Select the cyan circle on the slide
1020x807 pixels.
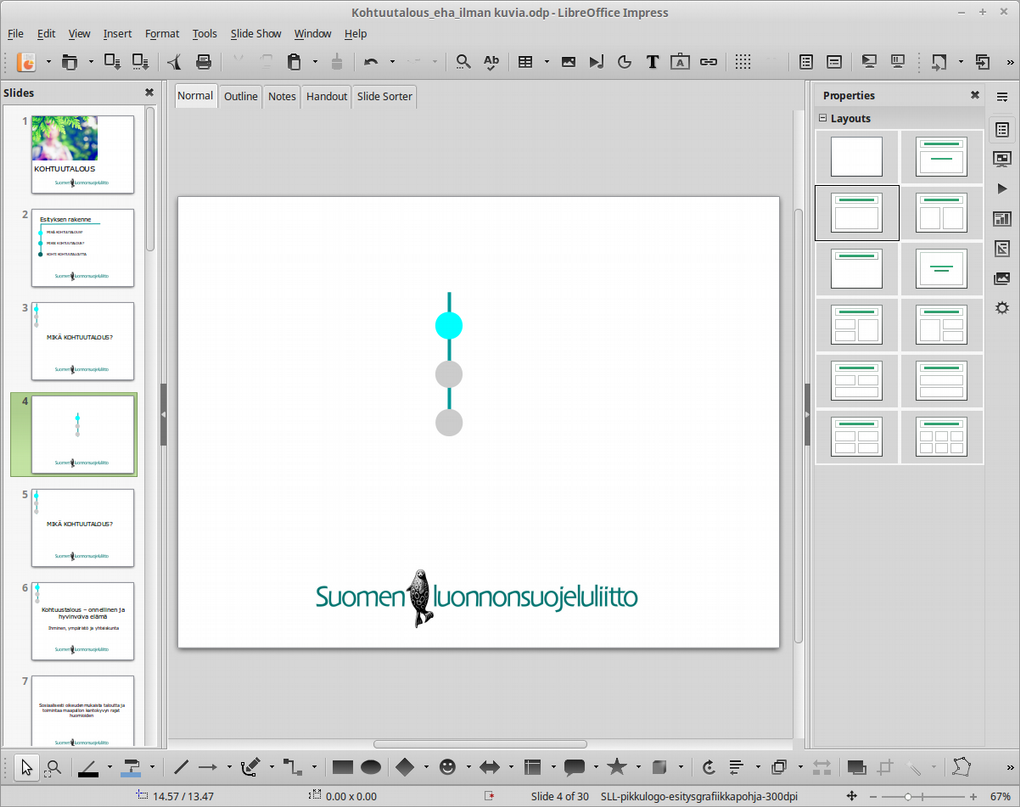pyautogui.click(x=449, y=325)
